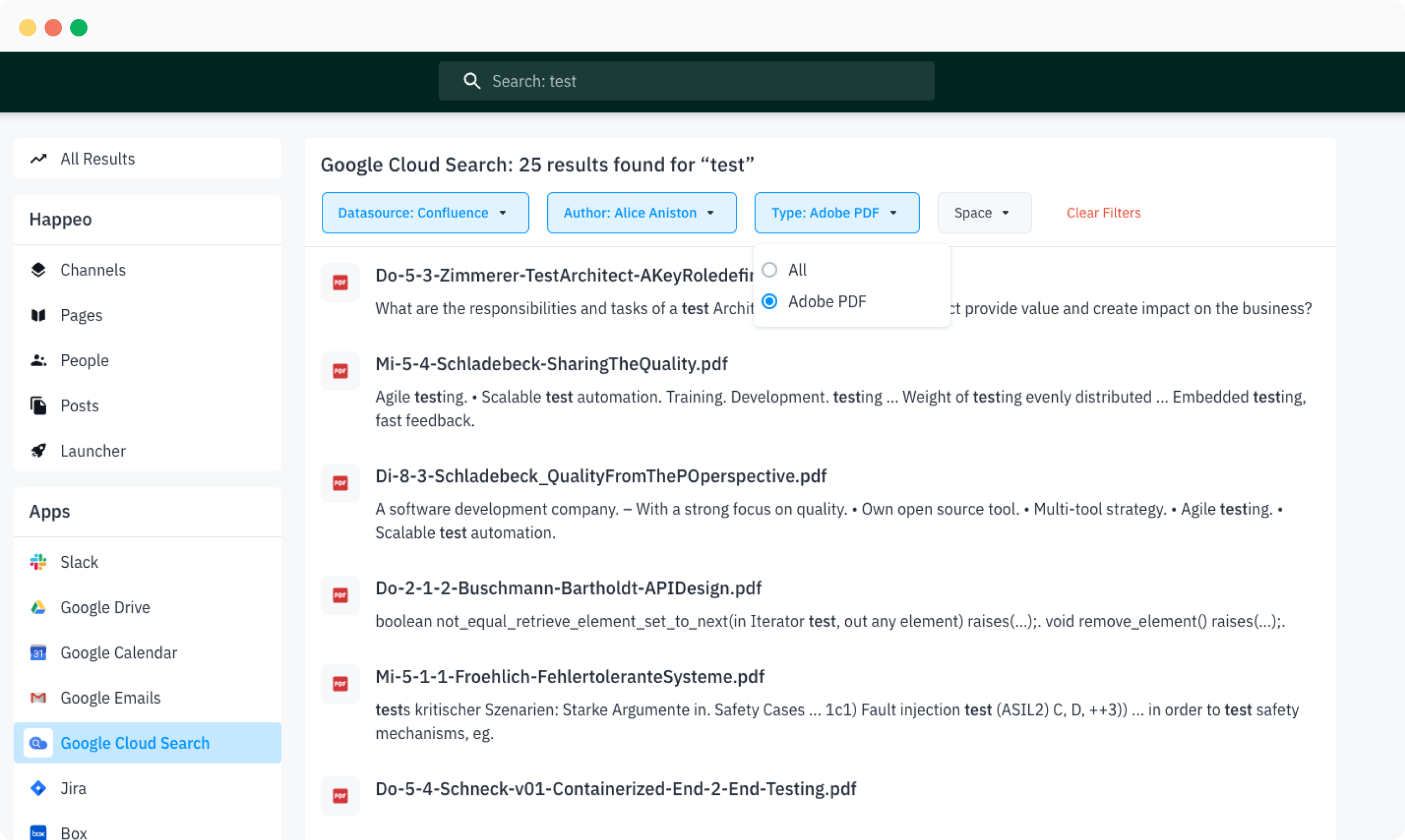
Task: Click PDF icon beside FehlertoleranteSysteme.pdf
Action: (340, 684)
